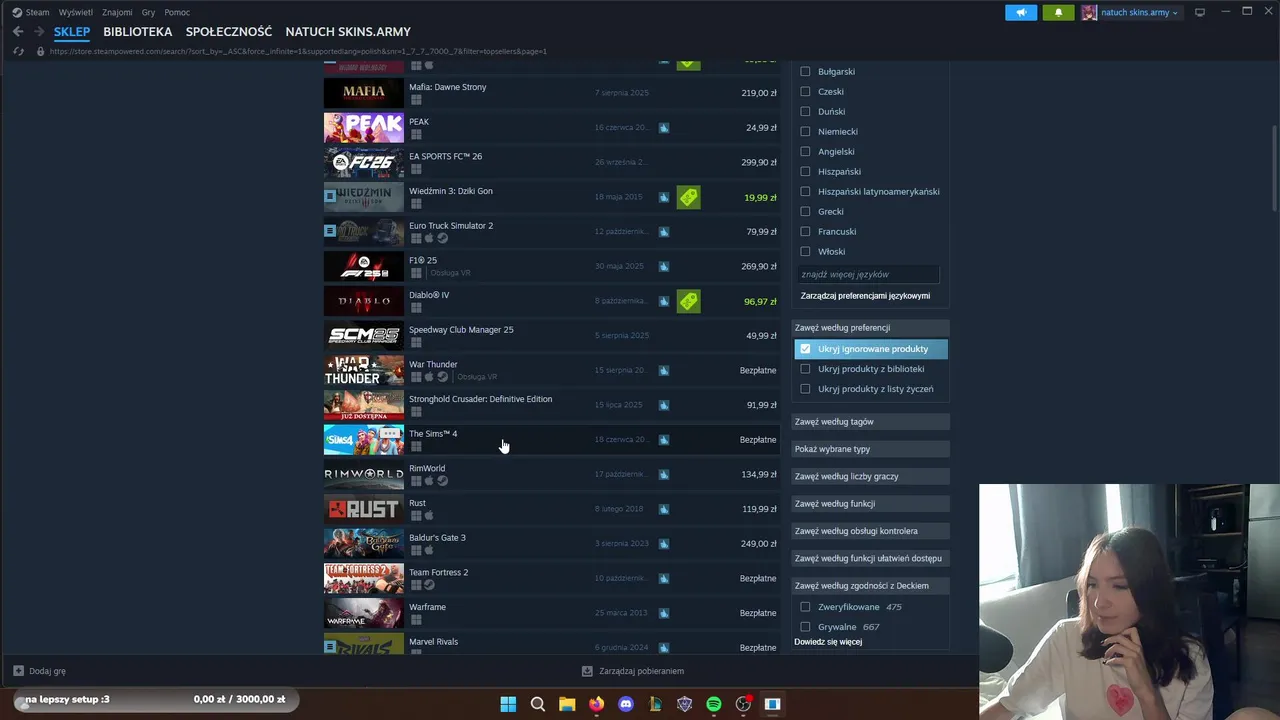Collapse Zawęź według preferencji section

[x=870, y=328]
